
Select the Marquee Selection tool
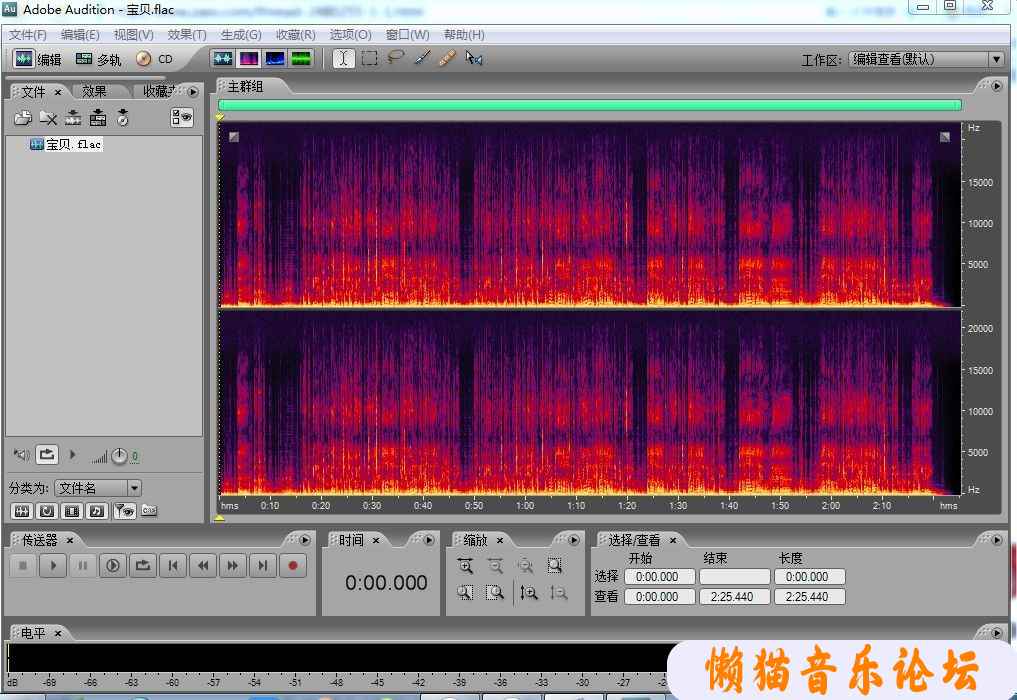370,58
